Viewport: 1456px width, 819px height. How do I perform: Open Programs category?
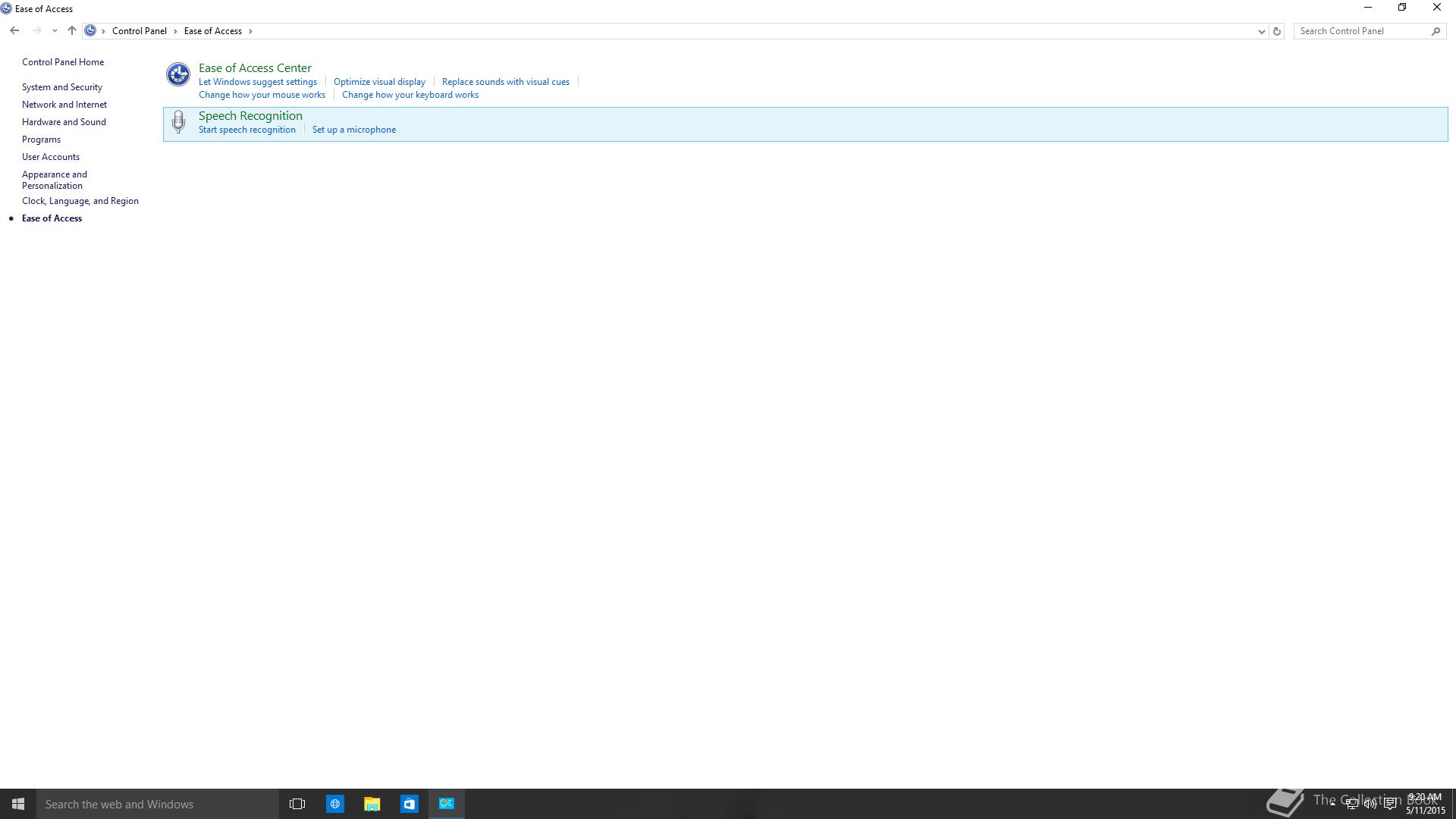(x=41, y=140)
